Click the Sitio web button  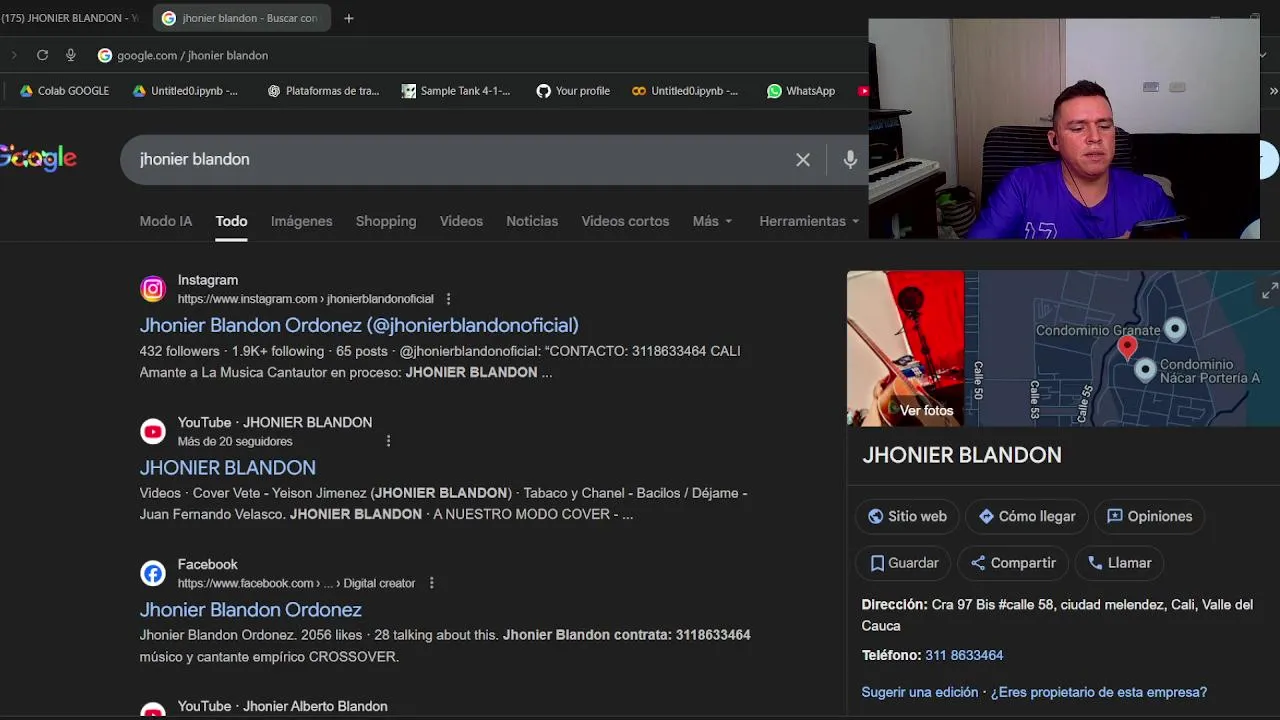(907, 516)
